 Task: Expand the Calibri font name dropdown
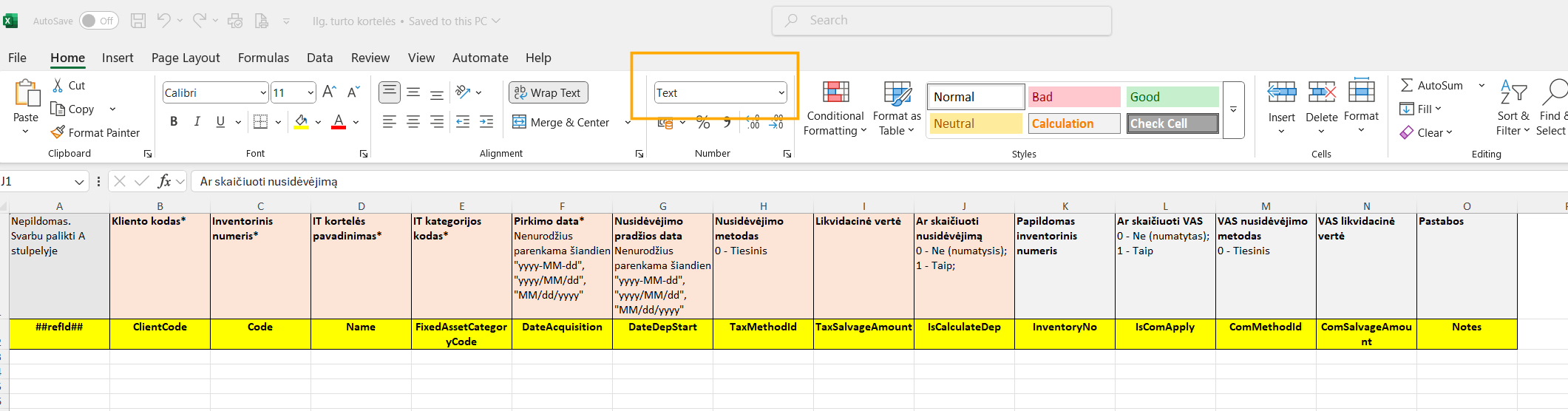tap(263, 92)
